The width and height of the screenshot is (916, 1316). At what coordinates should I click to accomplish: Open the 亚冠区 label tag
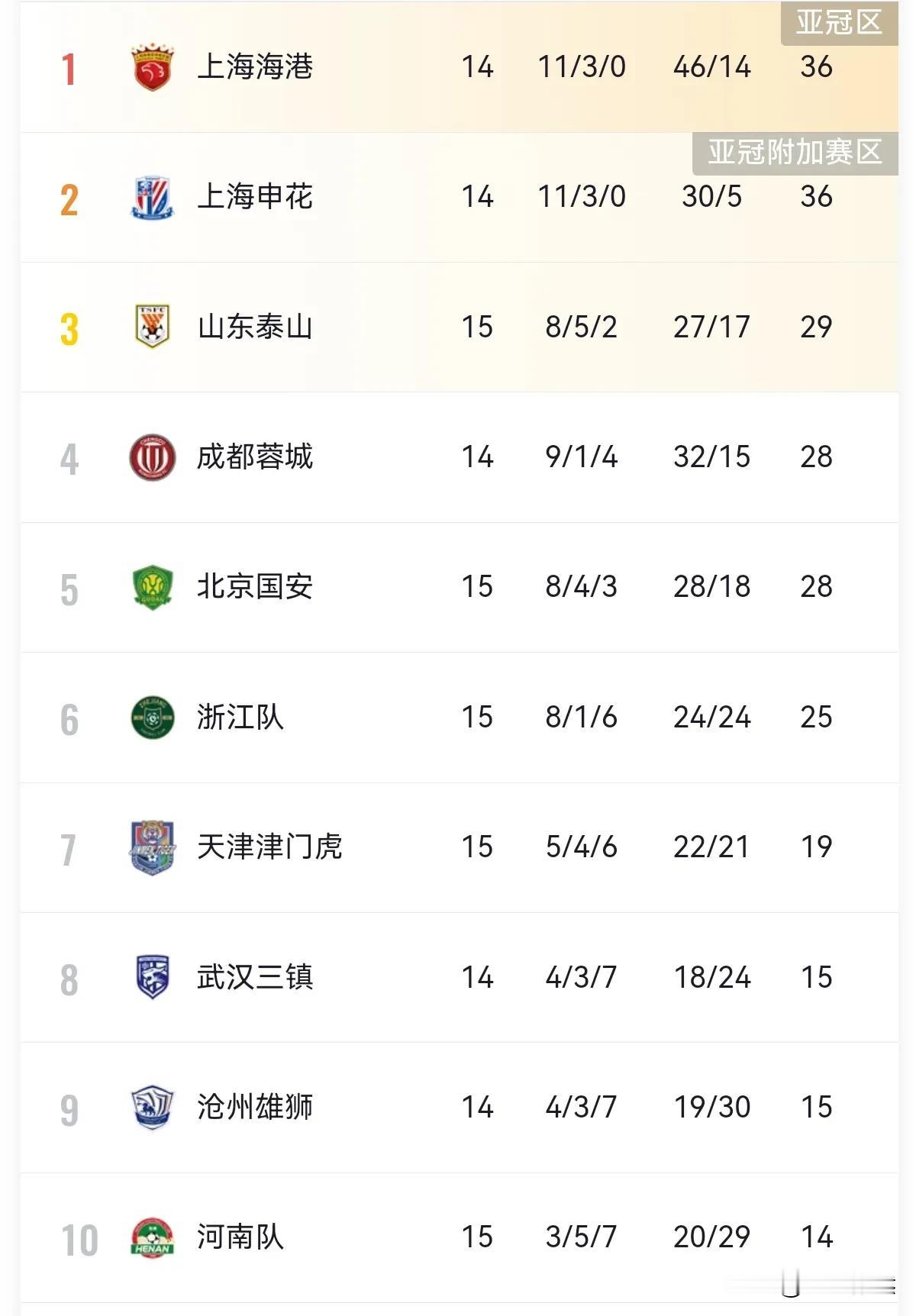(x=839, y=22)
